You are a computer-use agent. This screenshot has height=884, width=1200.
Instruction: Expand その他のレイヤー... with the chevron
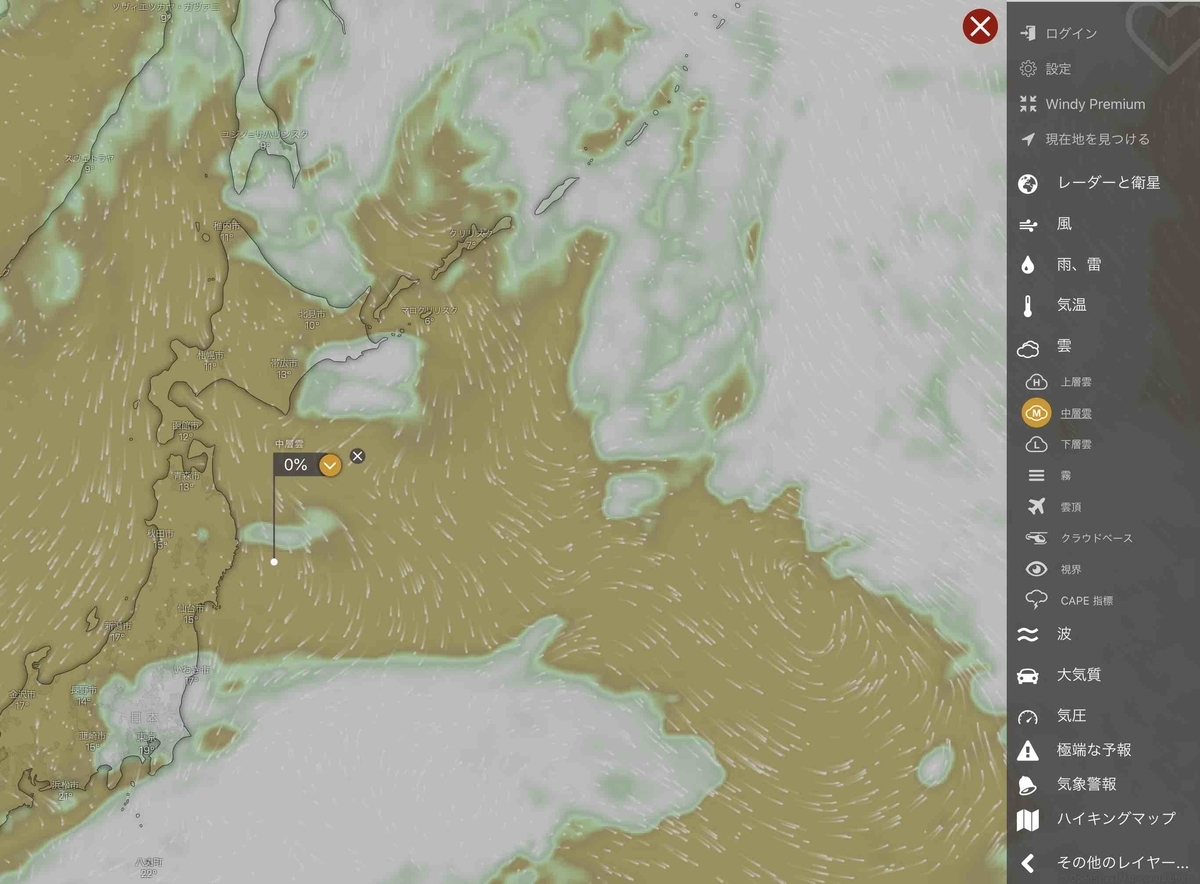point(1027,863)
